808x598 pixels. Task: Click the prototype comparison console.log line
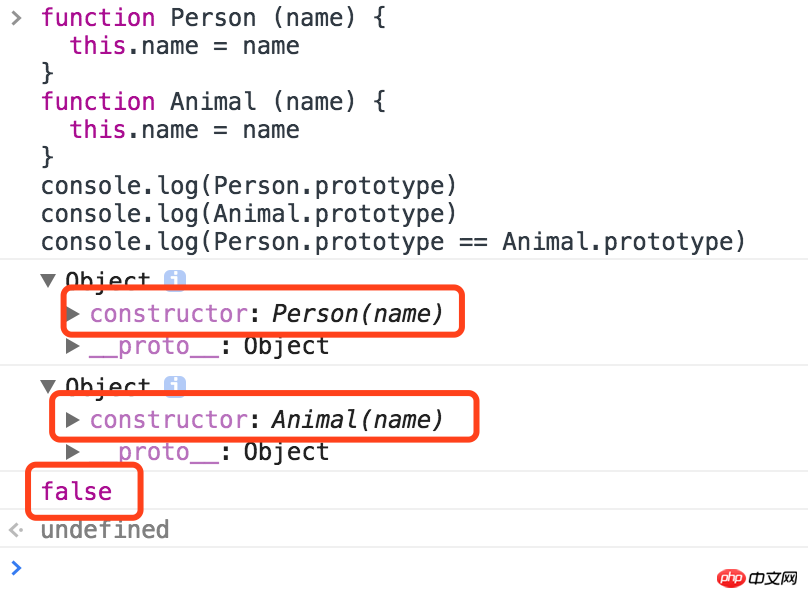392,242
